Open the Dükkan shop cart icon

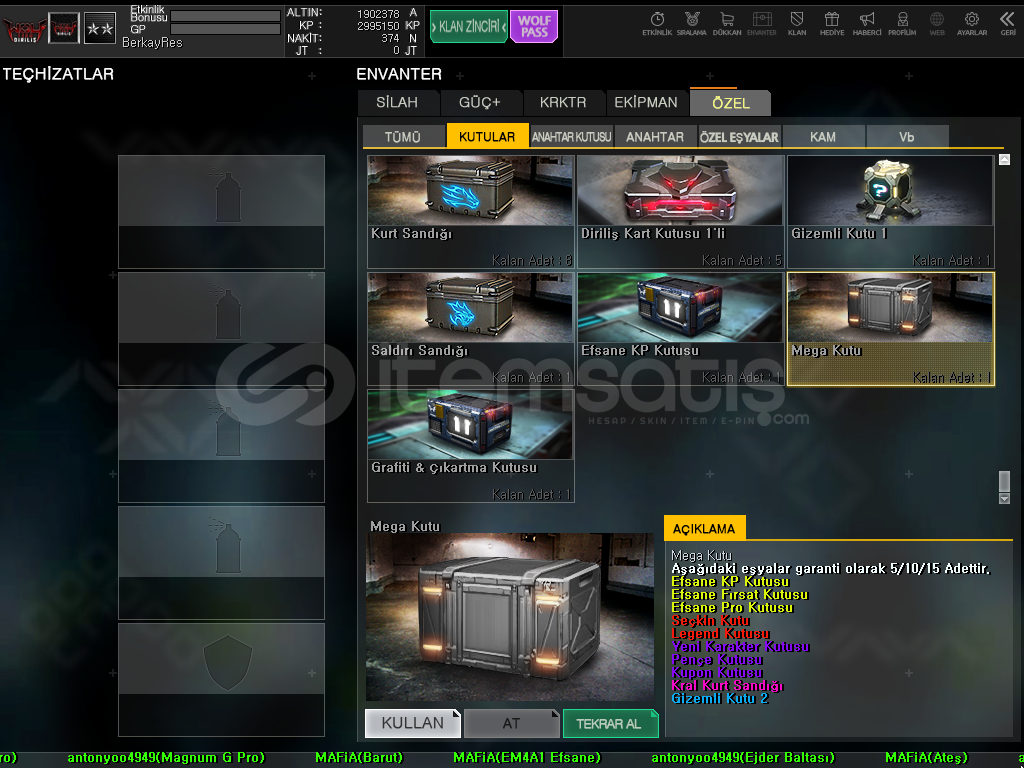[727, 22]
